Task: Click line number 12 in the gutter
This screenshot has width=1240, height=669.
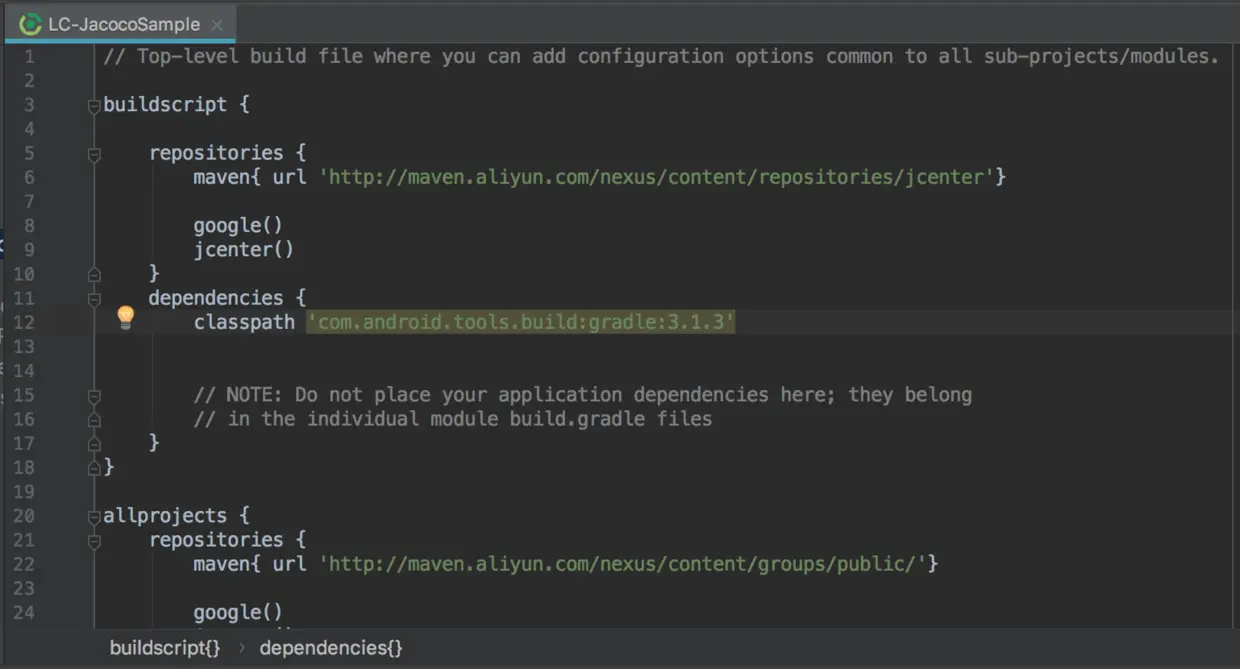Action: pos(24,322)
